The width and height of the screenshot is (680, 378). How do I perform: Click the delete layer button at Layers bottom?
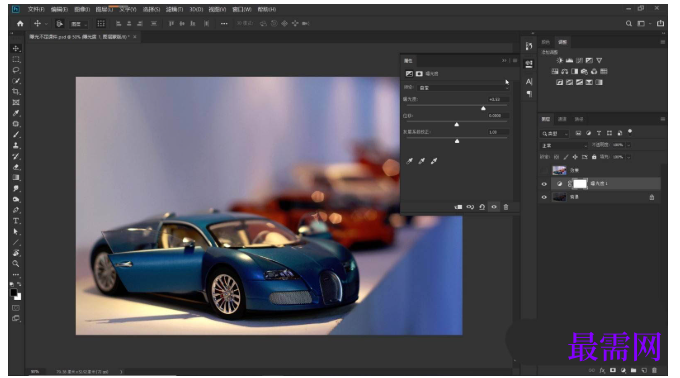point(654,371)
